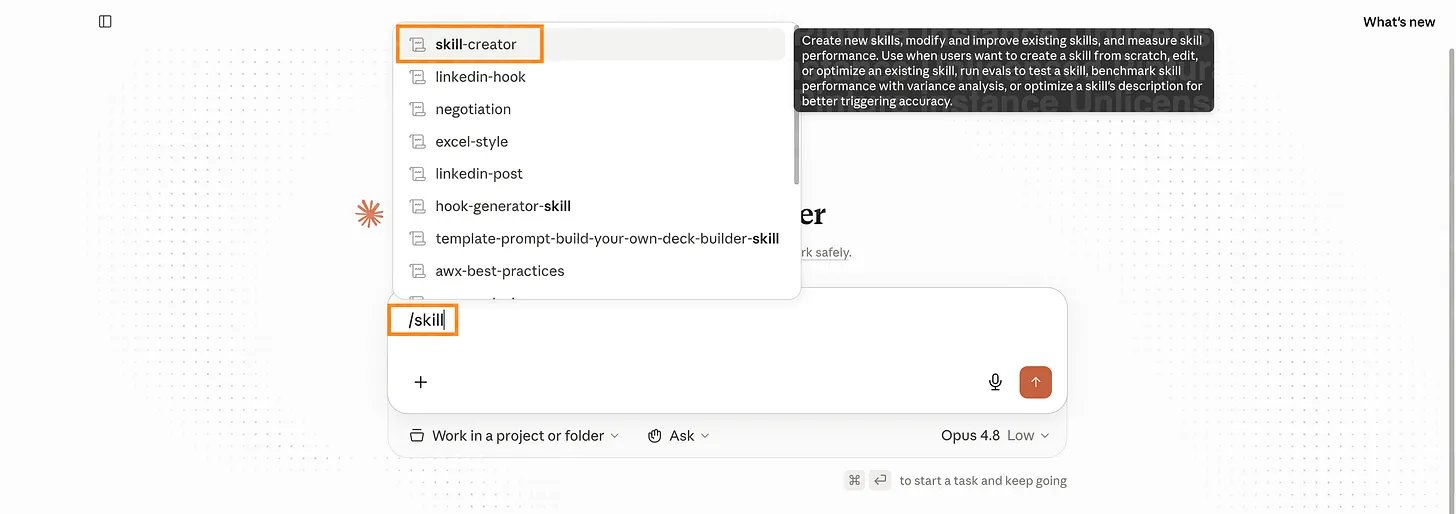The height and width of the screenshot is (514, 1456).
Task: Send the message with orange arrow button
Action: [1035, 382]
